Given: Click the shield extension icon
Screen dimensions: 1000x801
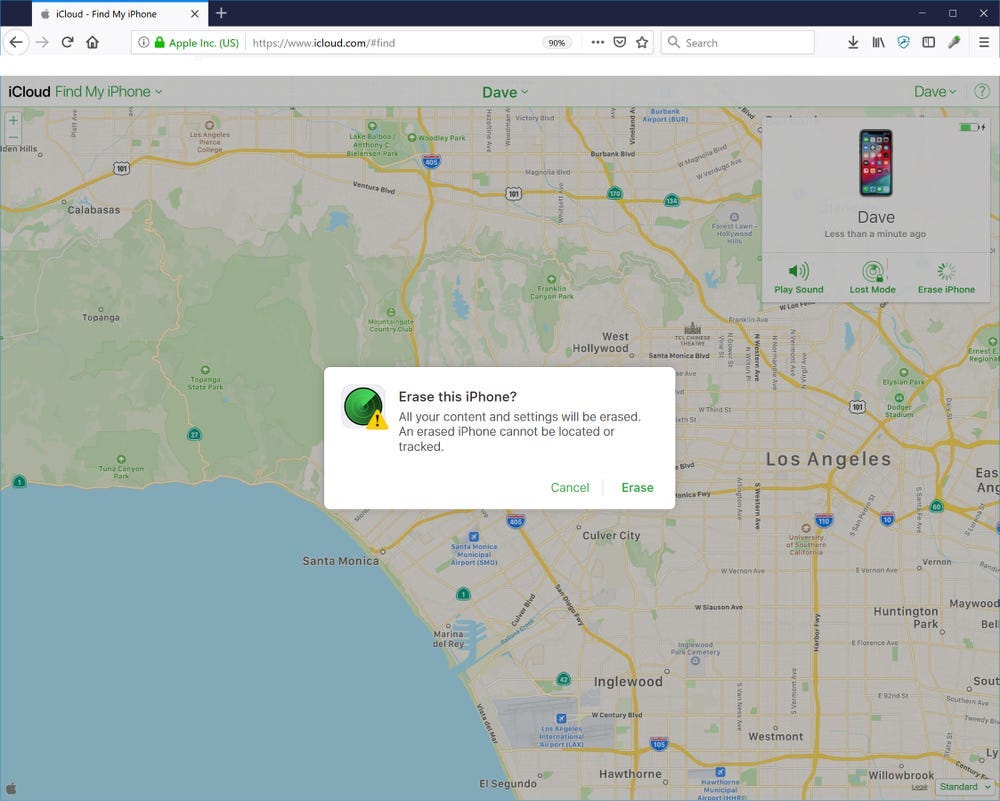Looking at the screenshot, I should pos(903,43).
